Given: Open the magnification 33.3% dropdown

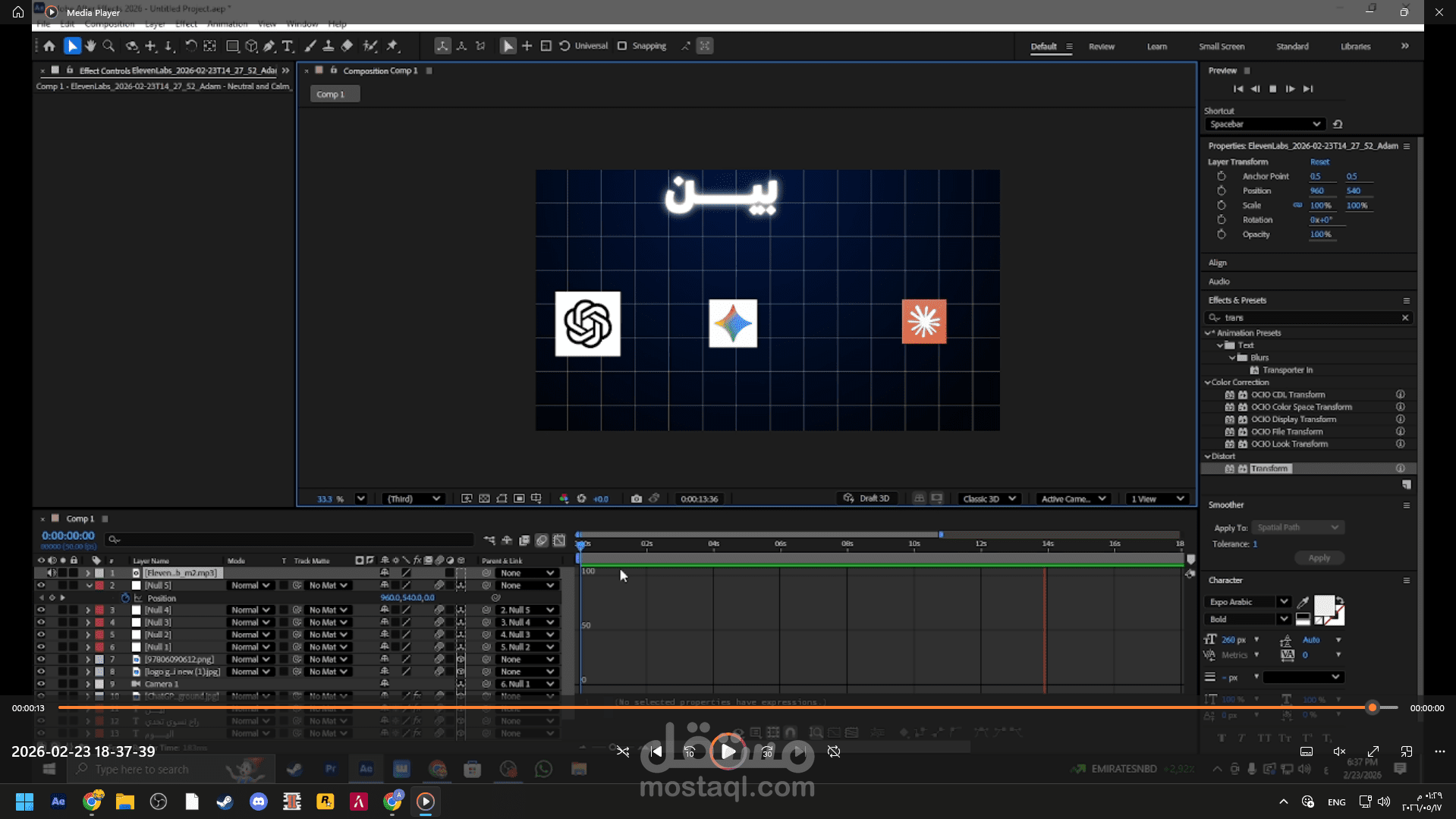Looking at the screenshot, I should tap(361, 499).
